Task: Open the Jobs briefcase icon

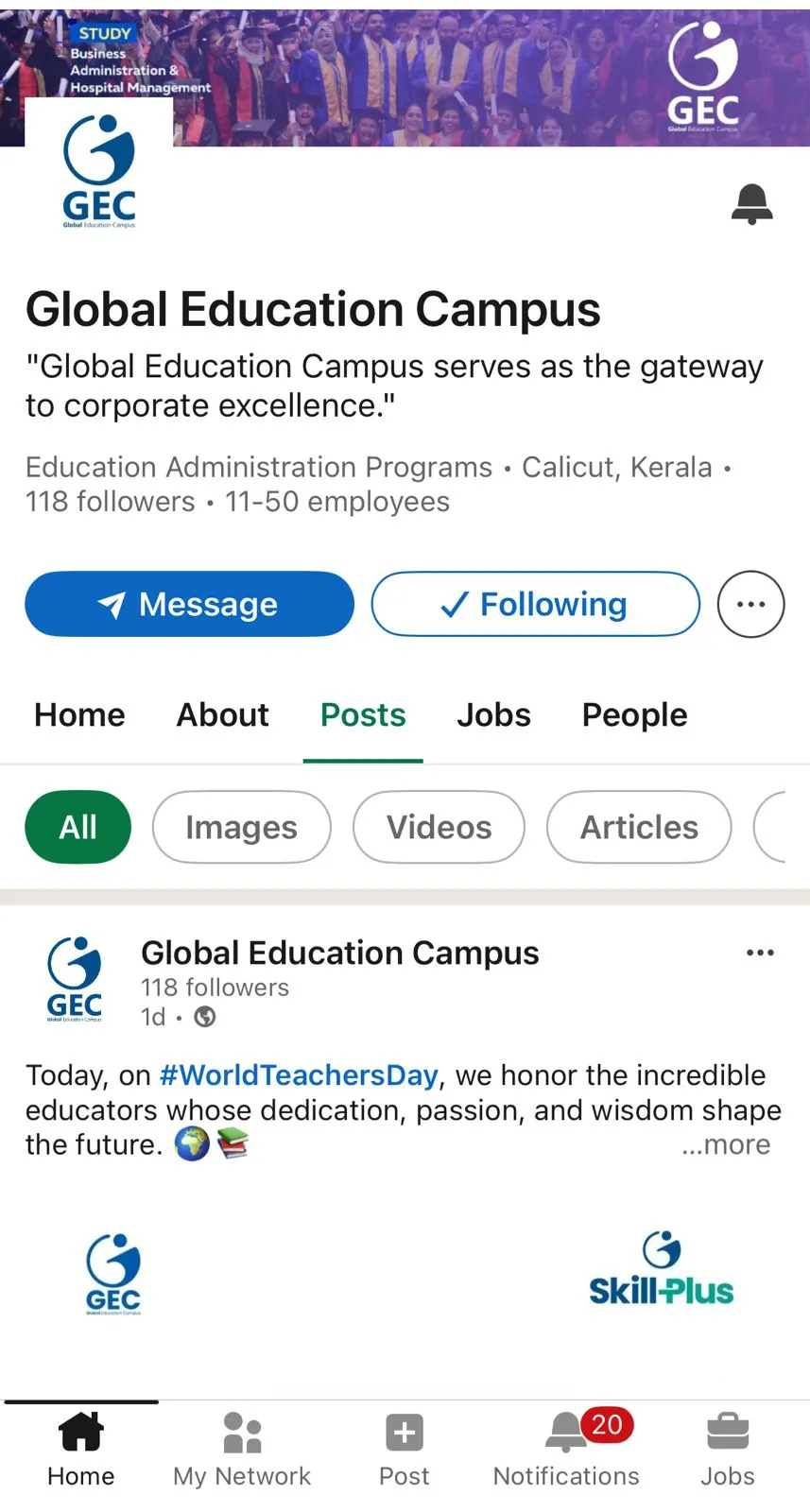Action: tap(728, 1433)
